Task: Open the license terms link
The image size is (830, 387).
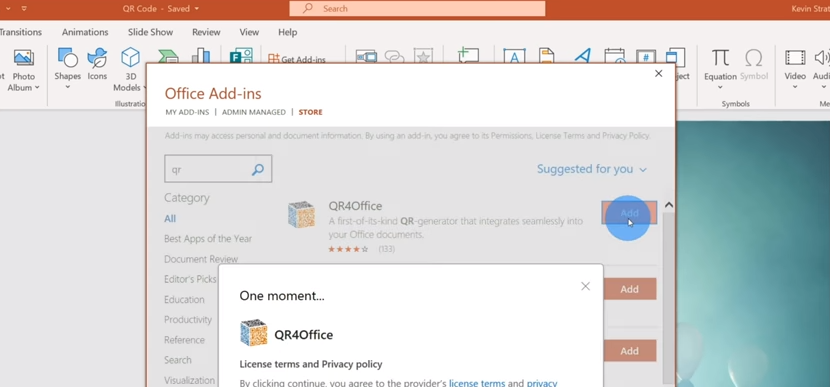Action: (477, 383)
